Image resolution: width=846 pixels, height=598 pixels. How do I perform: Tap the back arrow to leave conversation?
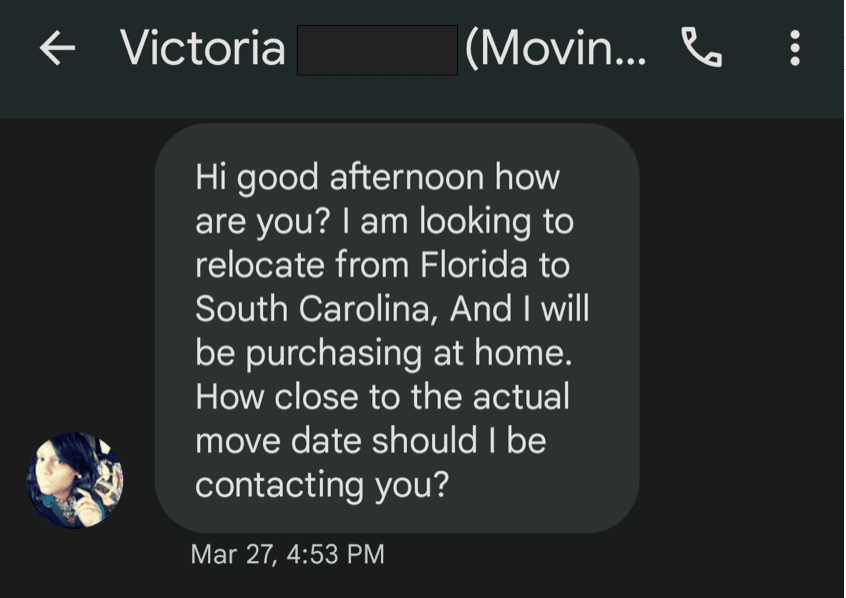pos(57,48)
